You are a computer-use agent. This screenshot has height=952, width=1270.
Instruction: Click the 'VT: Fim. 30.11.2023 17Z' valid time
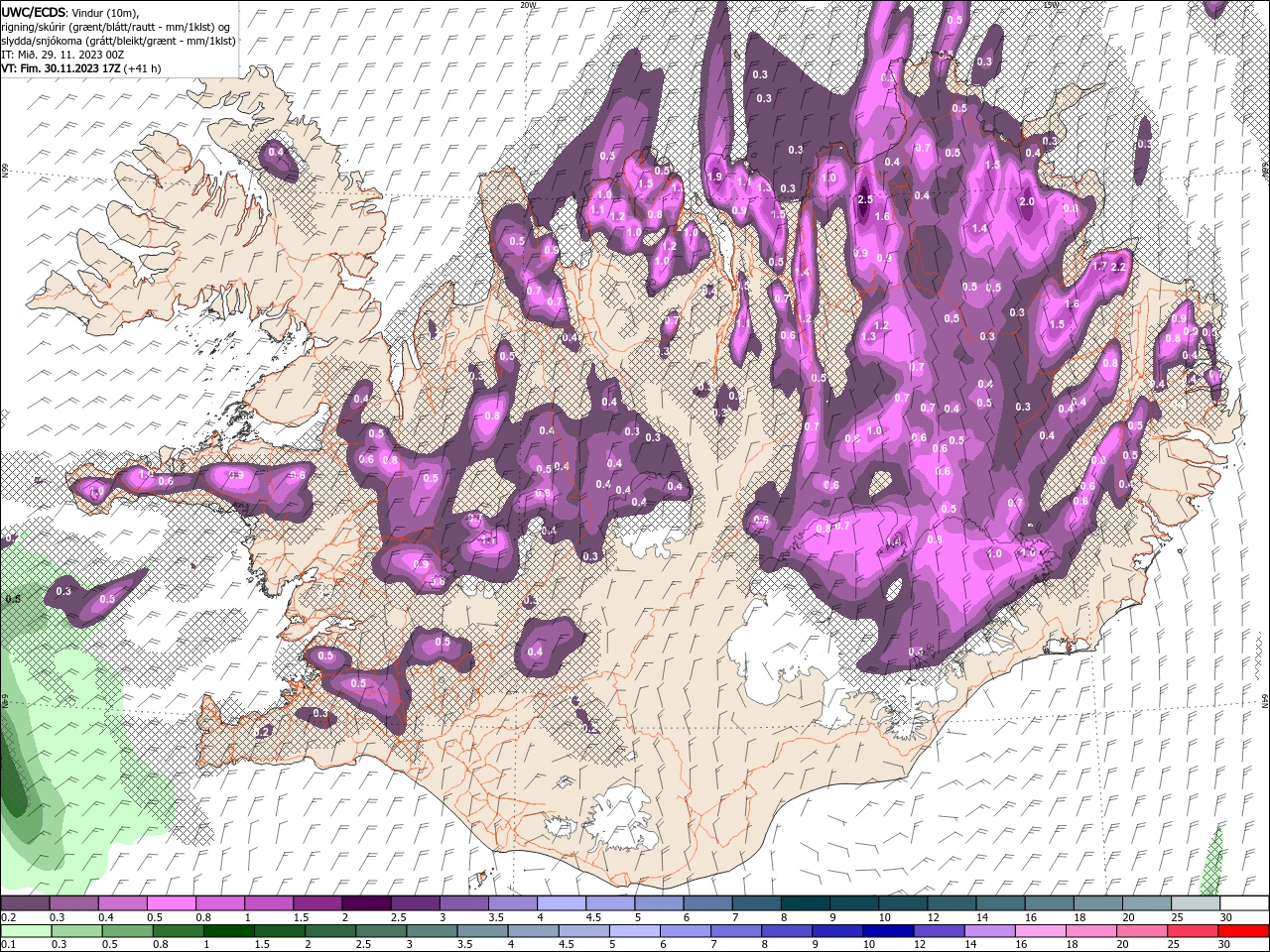coord(61,68)
